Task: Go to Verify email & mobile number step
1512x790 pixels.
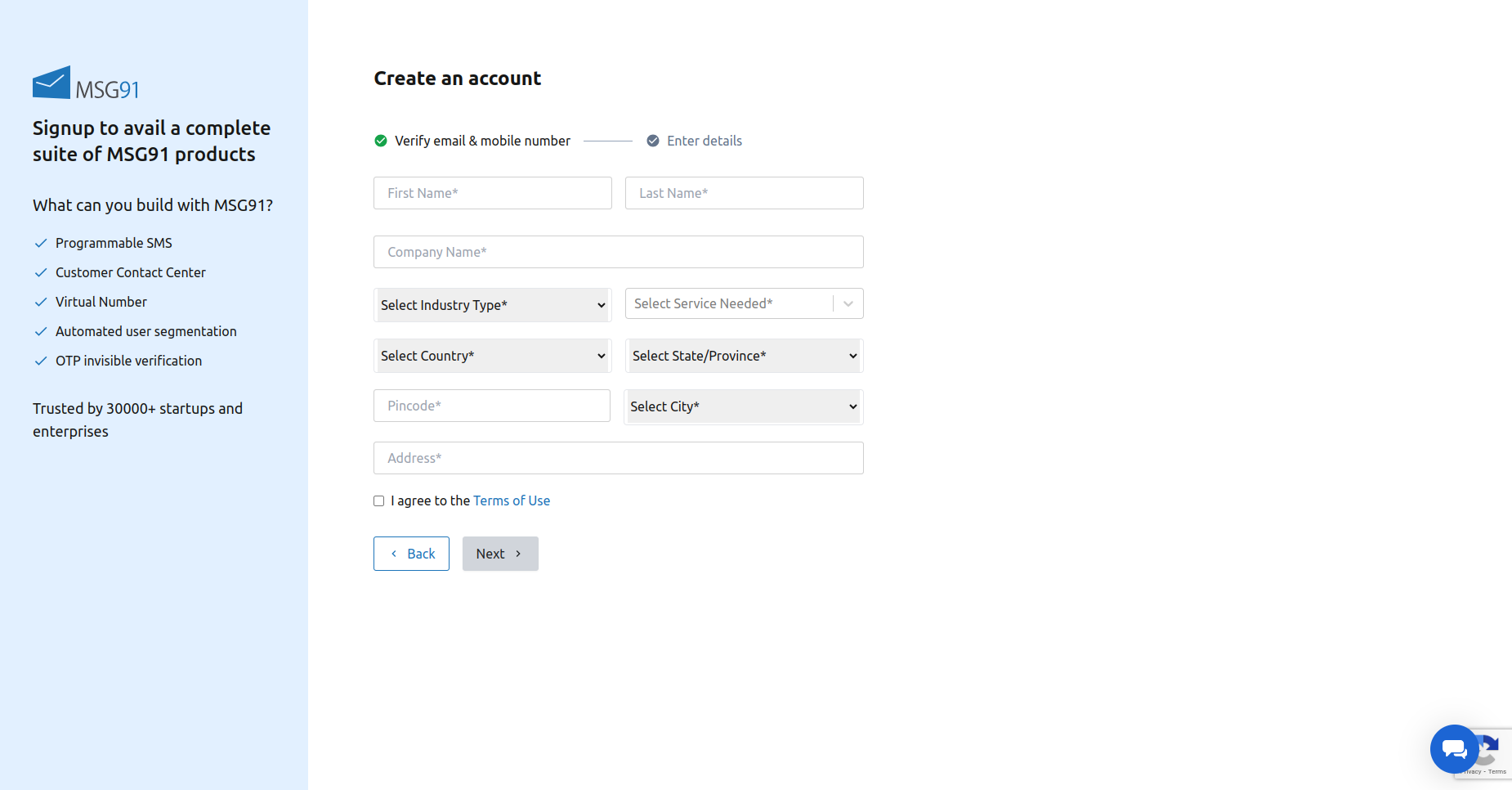Action: click(482, 141)
